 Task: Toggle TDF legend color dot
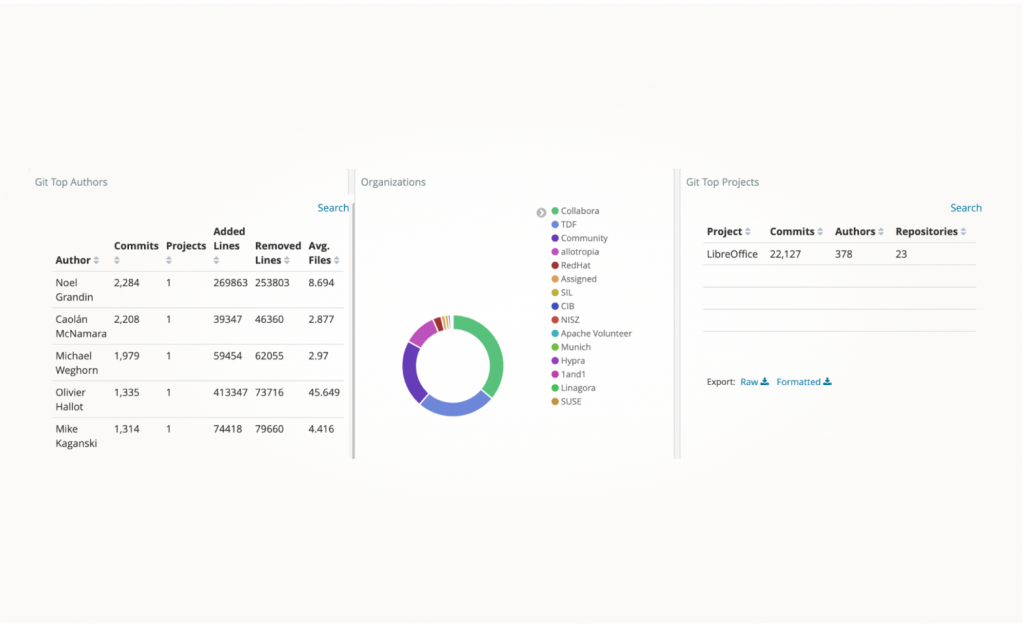tap(555, 225)
